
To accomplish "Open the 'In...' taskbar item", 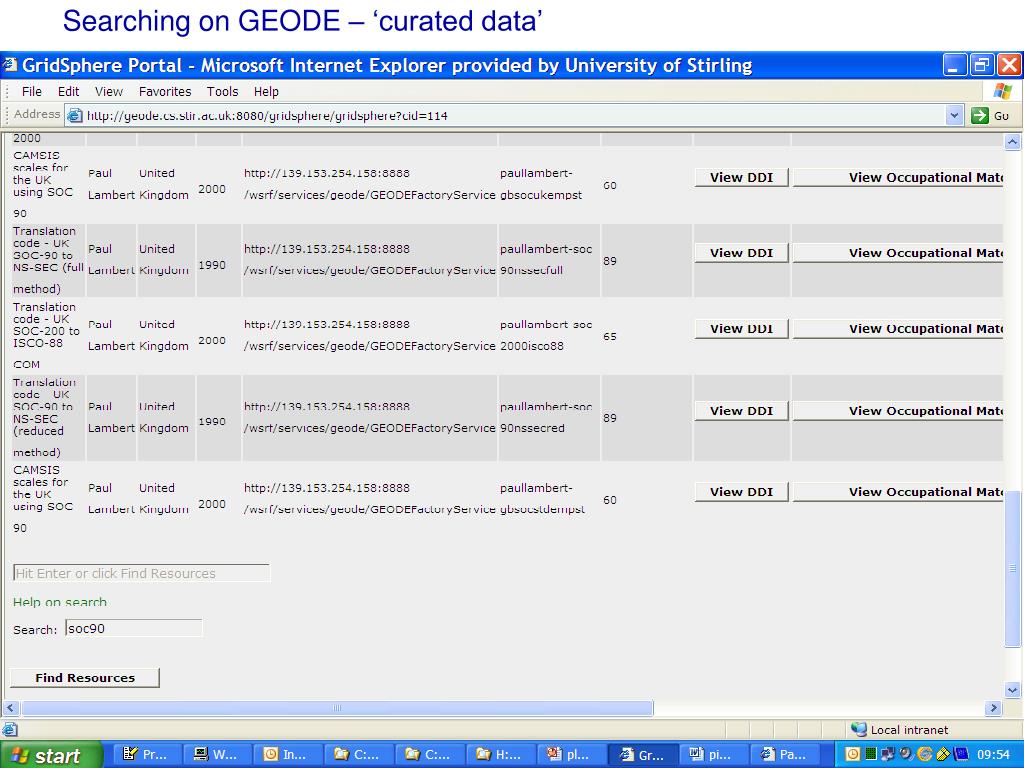I will click(x=288, y=754).
